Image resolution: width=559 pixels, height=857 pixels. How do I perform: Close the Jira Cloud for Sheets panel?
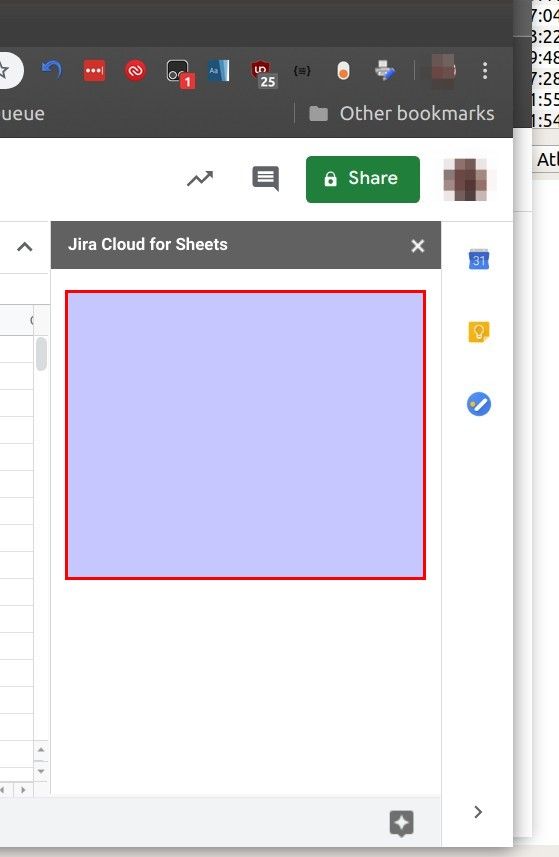[x=417, y=246]
